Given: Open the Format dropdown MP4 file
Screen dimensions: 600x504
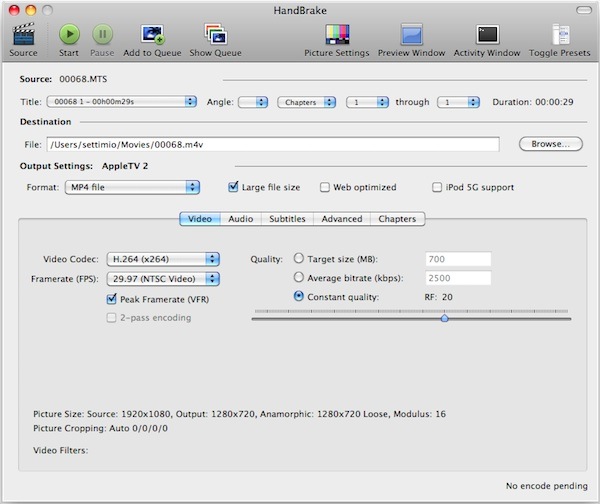Looking at the screenshot, I should click(x=132, y=187).
